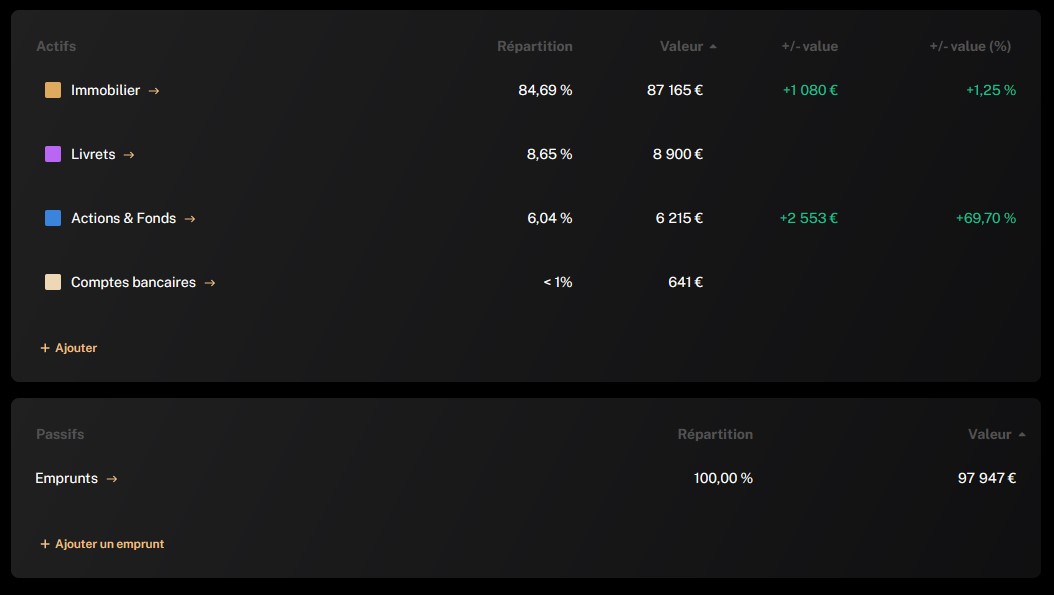
Task: Sort assets by +/- value (%) column
Action: (970, 46)
